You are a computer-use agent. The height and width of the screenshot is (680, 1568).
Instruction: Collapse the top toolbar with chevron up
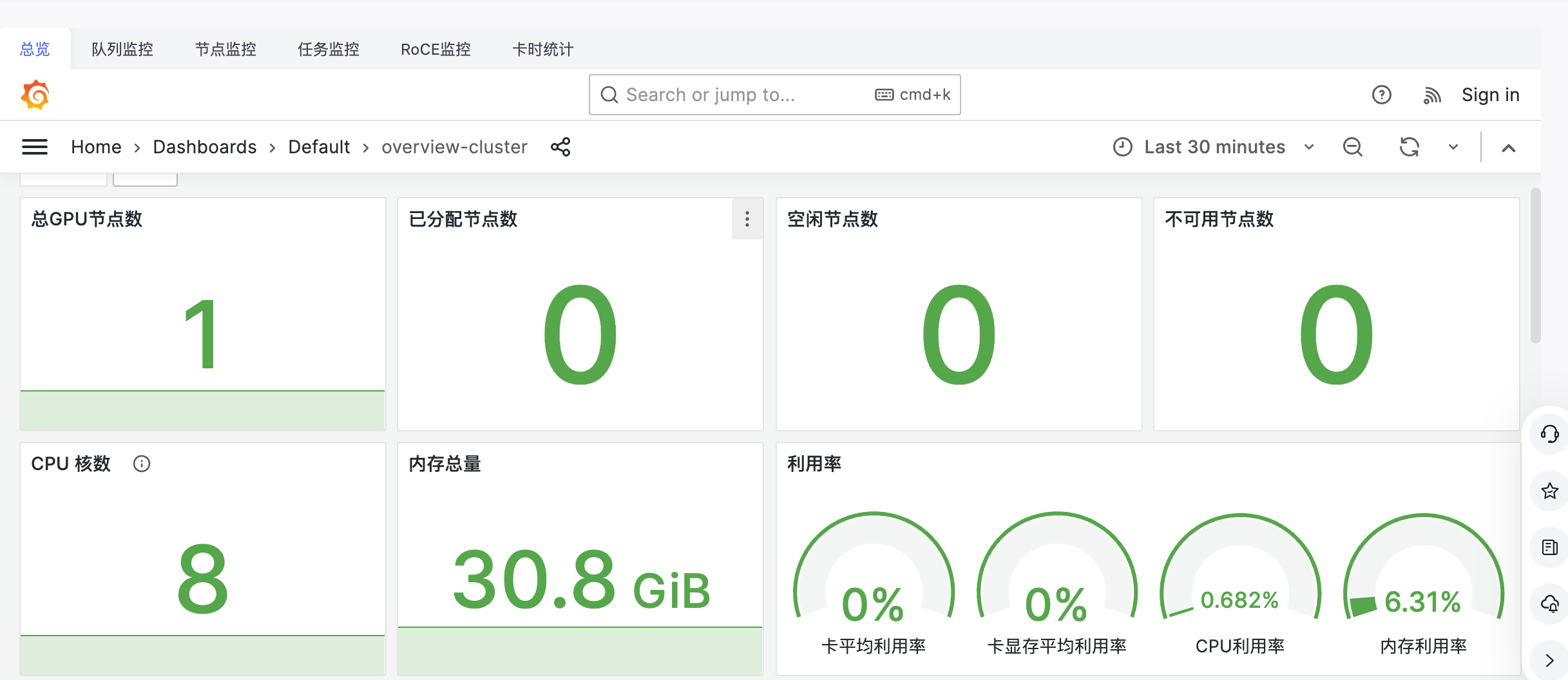click(1508, 148)
